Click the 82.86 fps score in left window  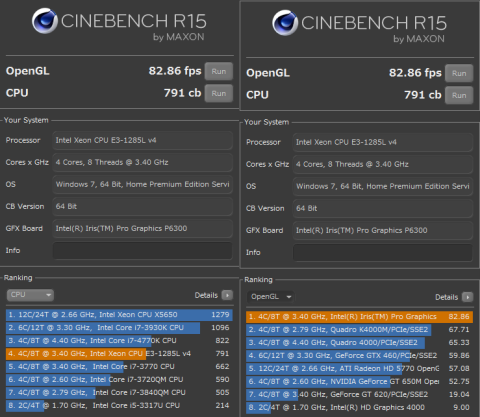coord(175,71)
